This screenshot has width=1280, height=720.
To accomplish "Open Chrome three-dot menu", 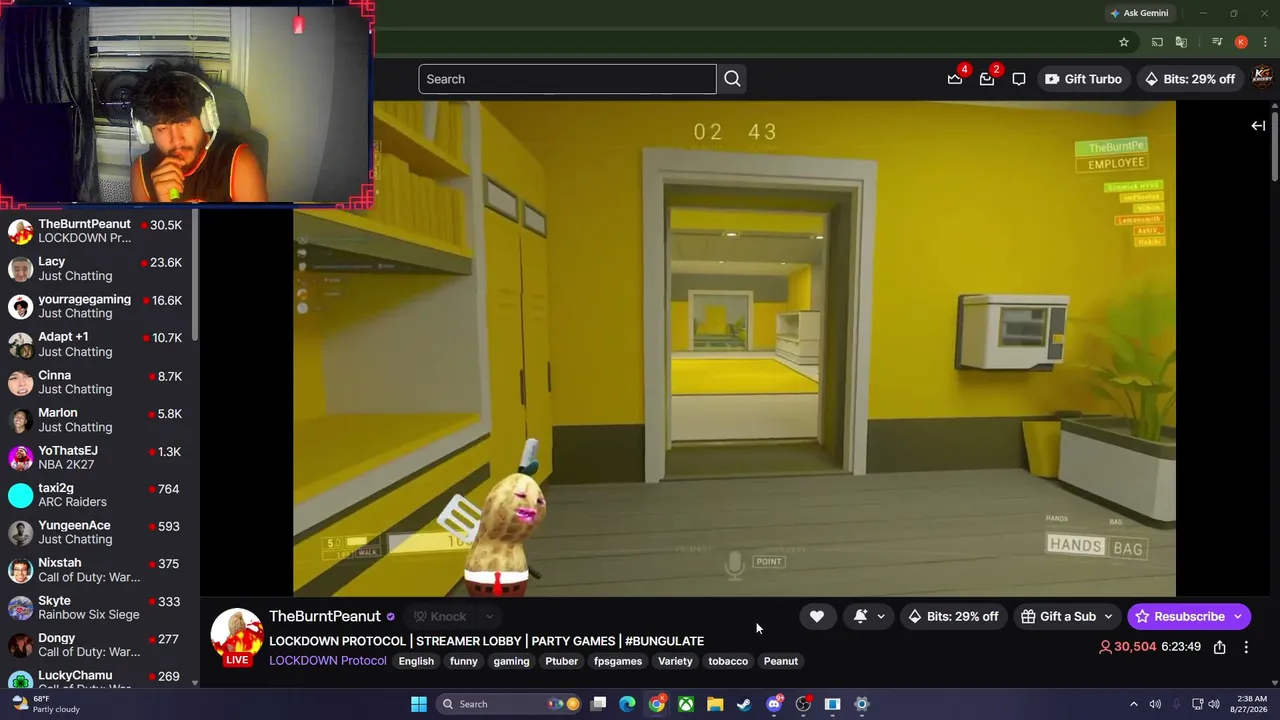I will pyautogui.click(x=1265, y=42).
